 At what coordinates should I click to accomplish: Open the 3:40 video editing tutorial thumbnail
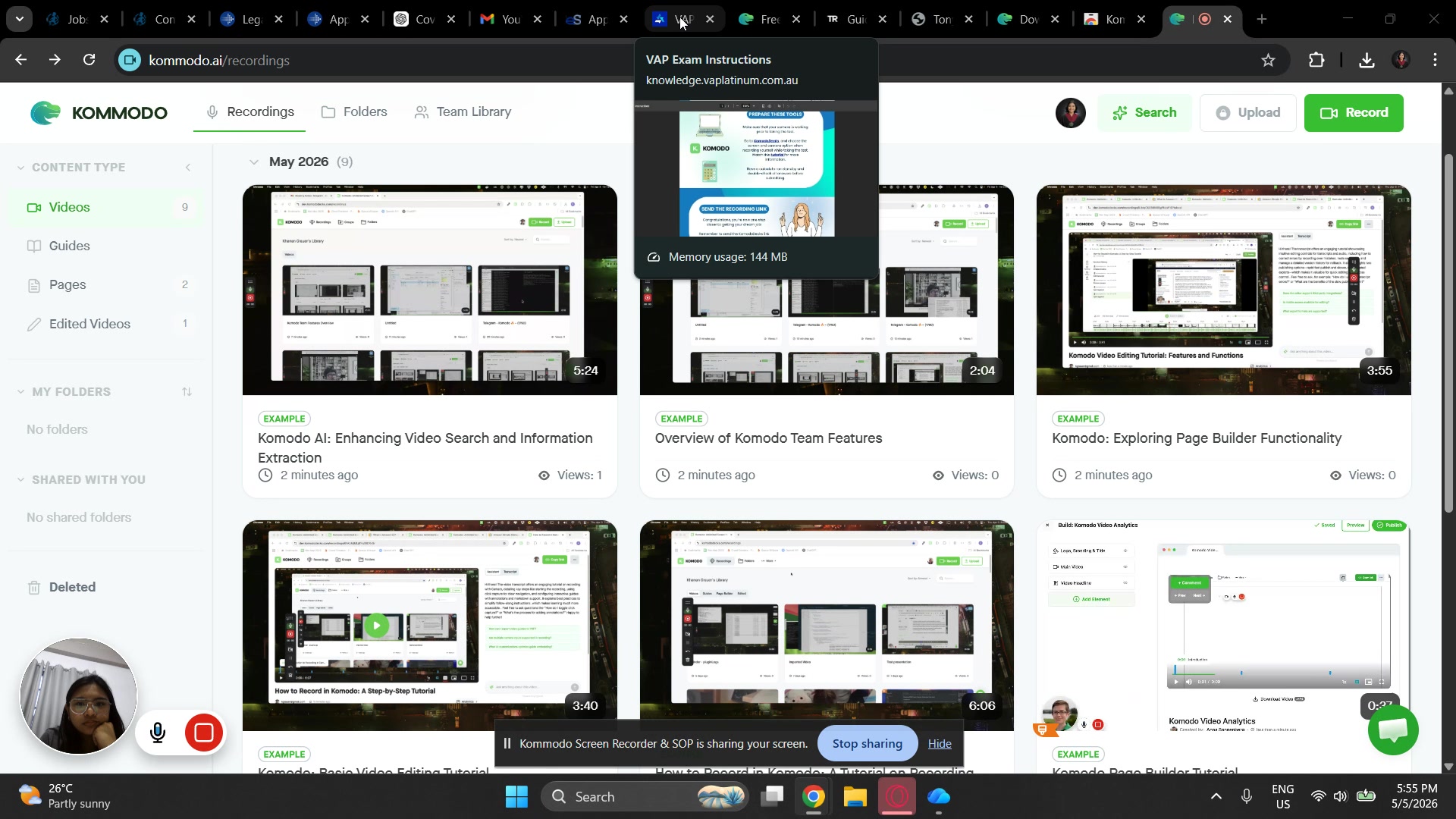click(429, 625)
